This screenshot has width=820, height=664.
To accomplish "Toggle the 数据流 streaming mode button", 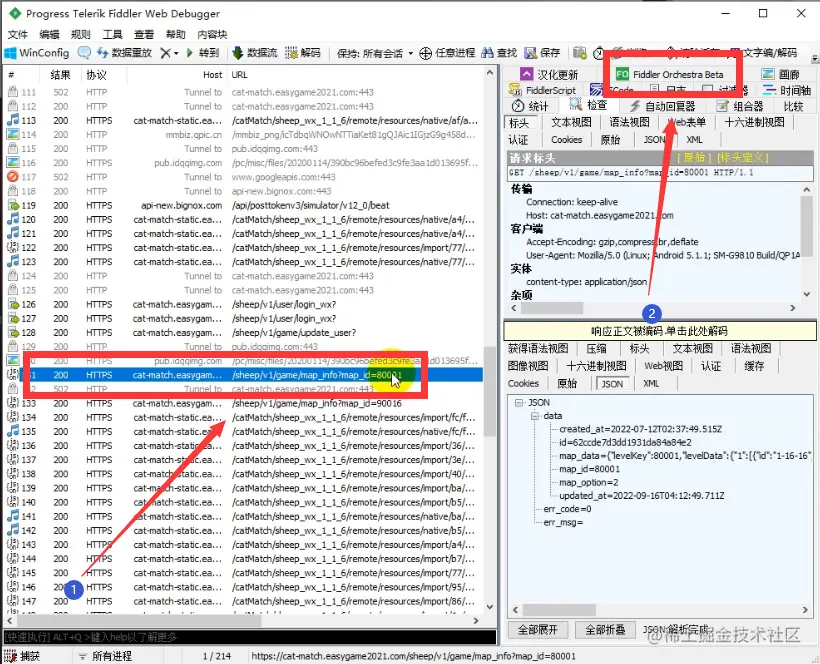I will (255, 53).
